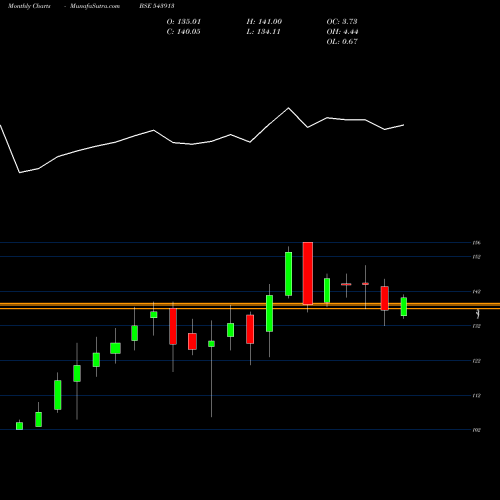This screenshot has height=500, width=500.
Task: Click the 156 price axis label
Action: click(477, 243)
